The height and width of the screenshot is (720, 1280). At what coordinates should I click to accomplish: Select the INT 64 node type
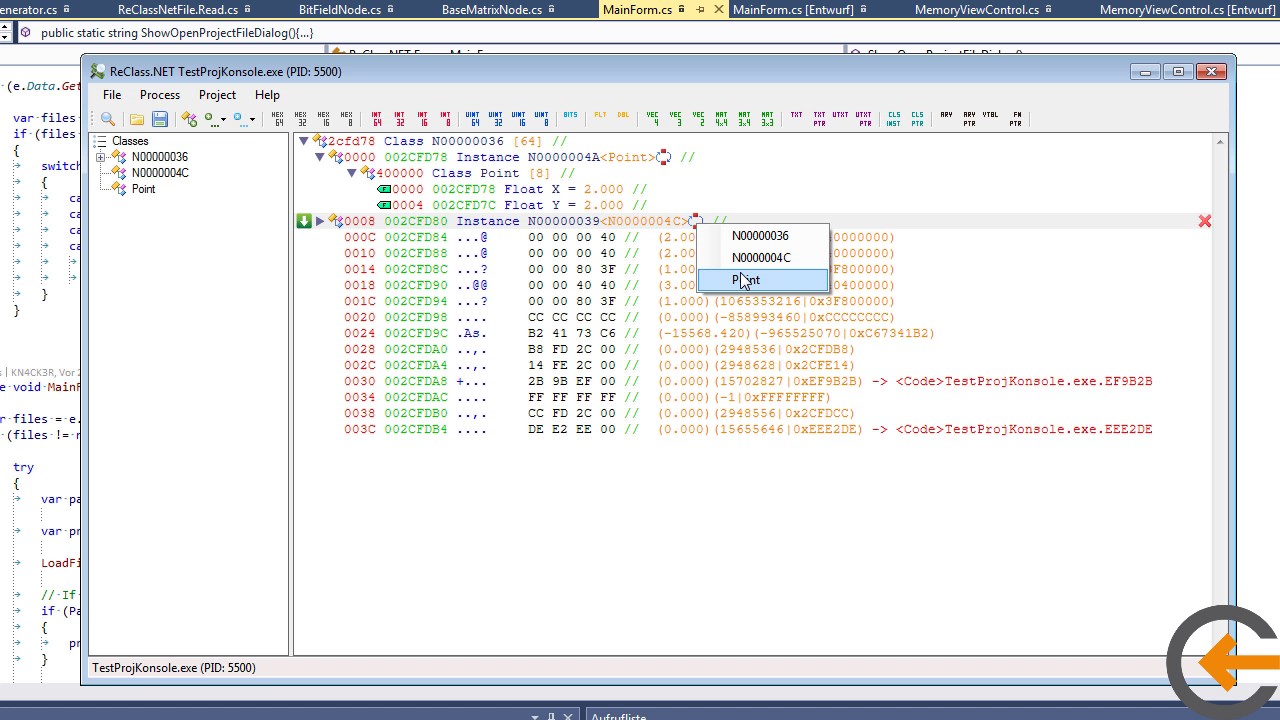pyautogui.click(x=377, y=119)
